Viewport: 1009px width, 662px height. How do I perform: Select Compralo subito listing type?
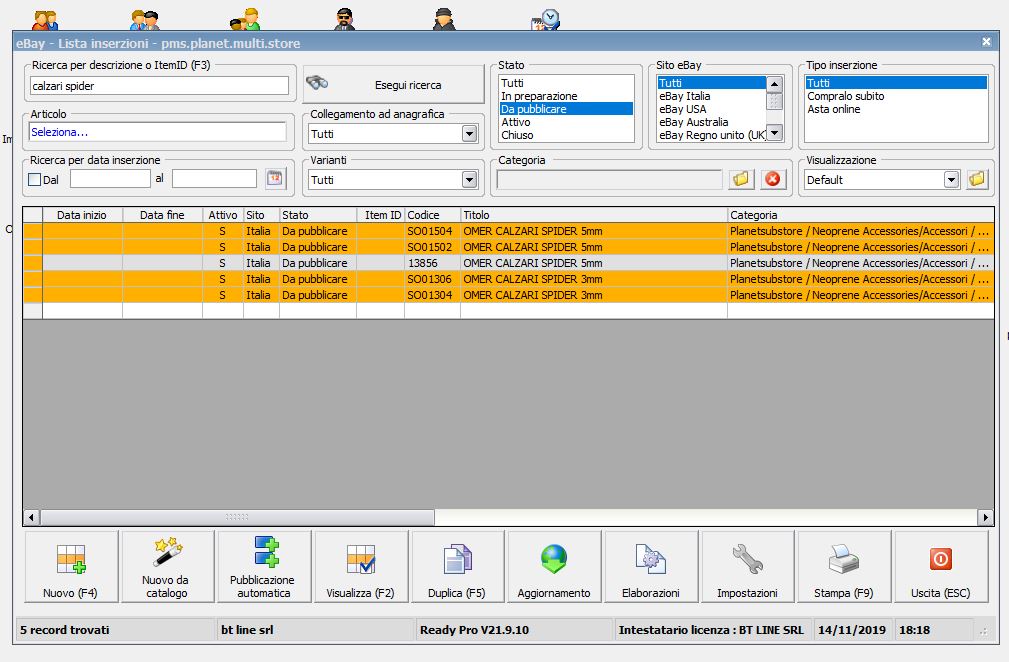point(896,96)
